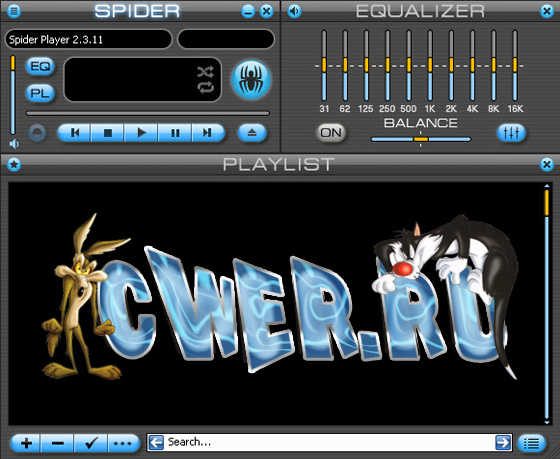The image size is (560, 459).
Task: Click the search back arrow
Action: click(156, 443)
